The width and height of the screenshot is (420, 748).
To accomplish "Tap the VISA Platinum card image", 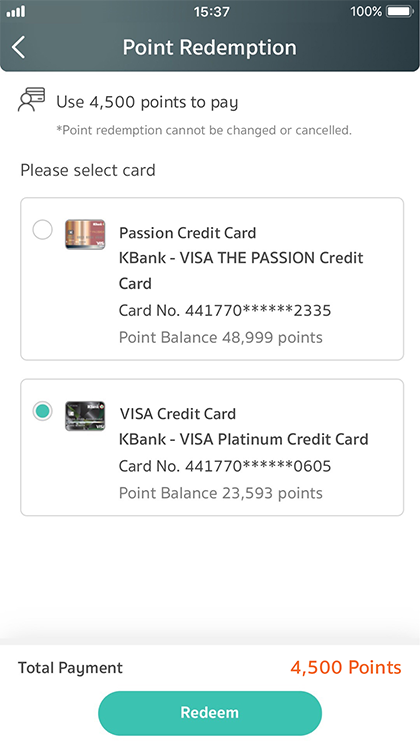I will [x=85, y=416].
